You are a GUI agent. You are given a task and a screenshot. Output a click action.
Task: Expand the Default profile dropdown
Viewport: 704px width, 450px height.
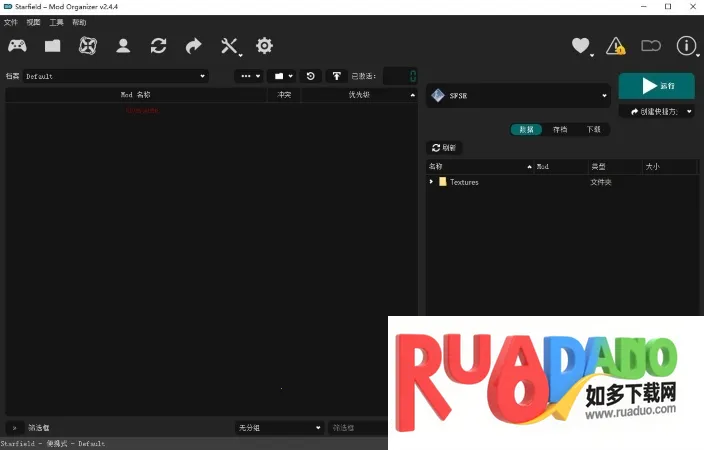coord(115,76)
